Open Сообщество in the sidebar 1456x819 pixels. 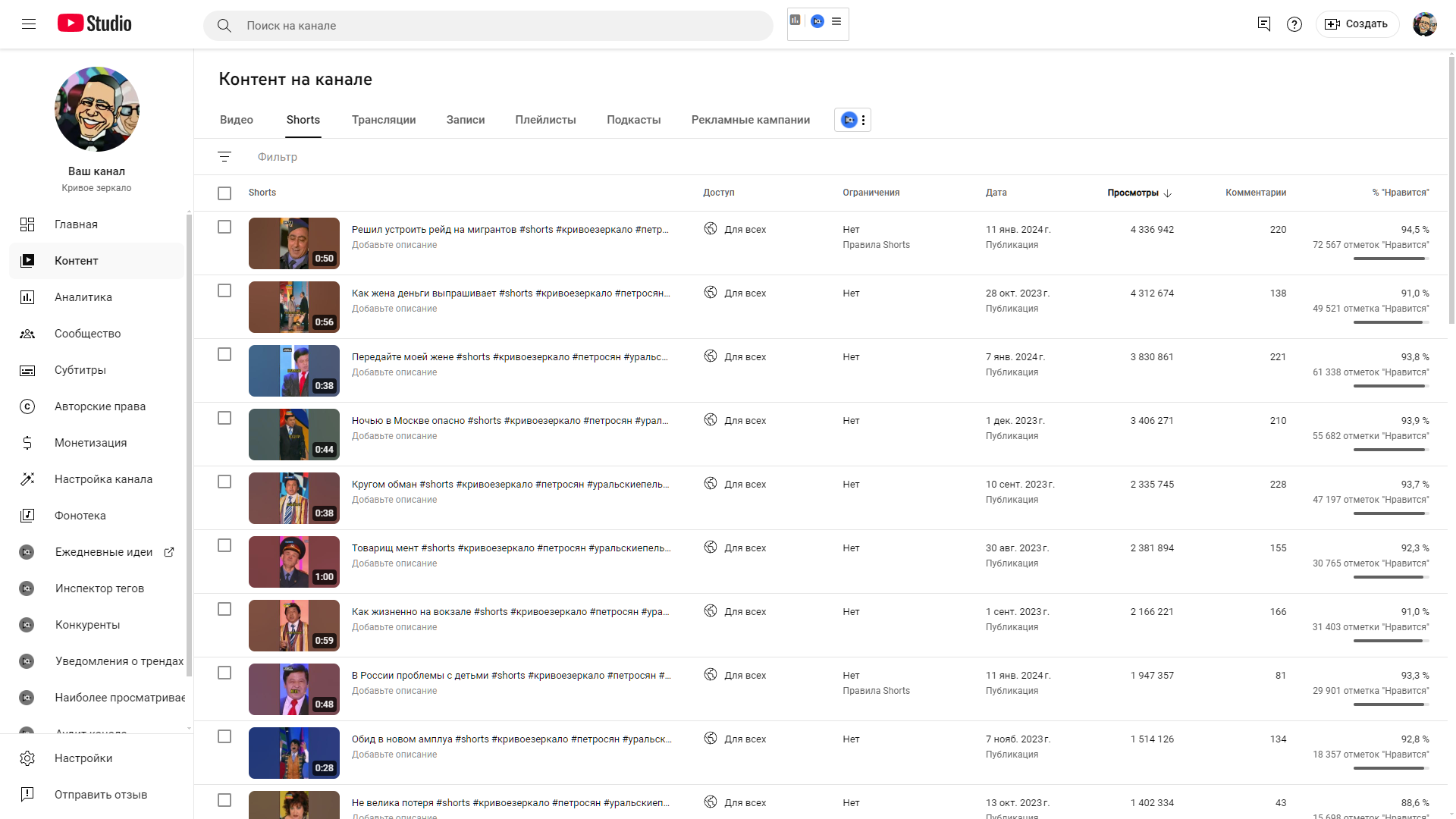tap(97, 334)
